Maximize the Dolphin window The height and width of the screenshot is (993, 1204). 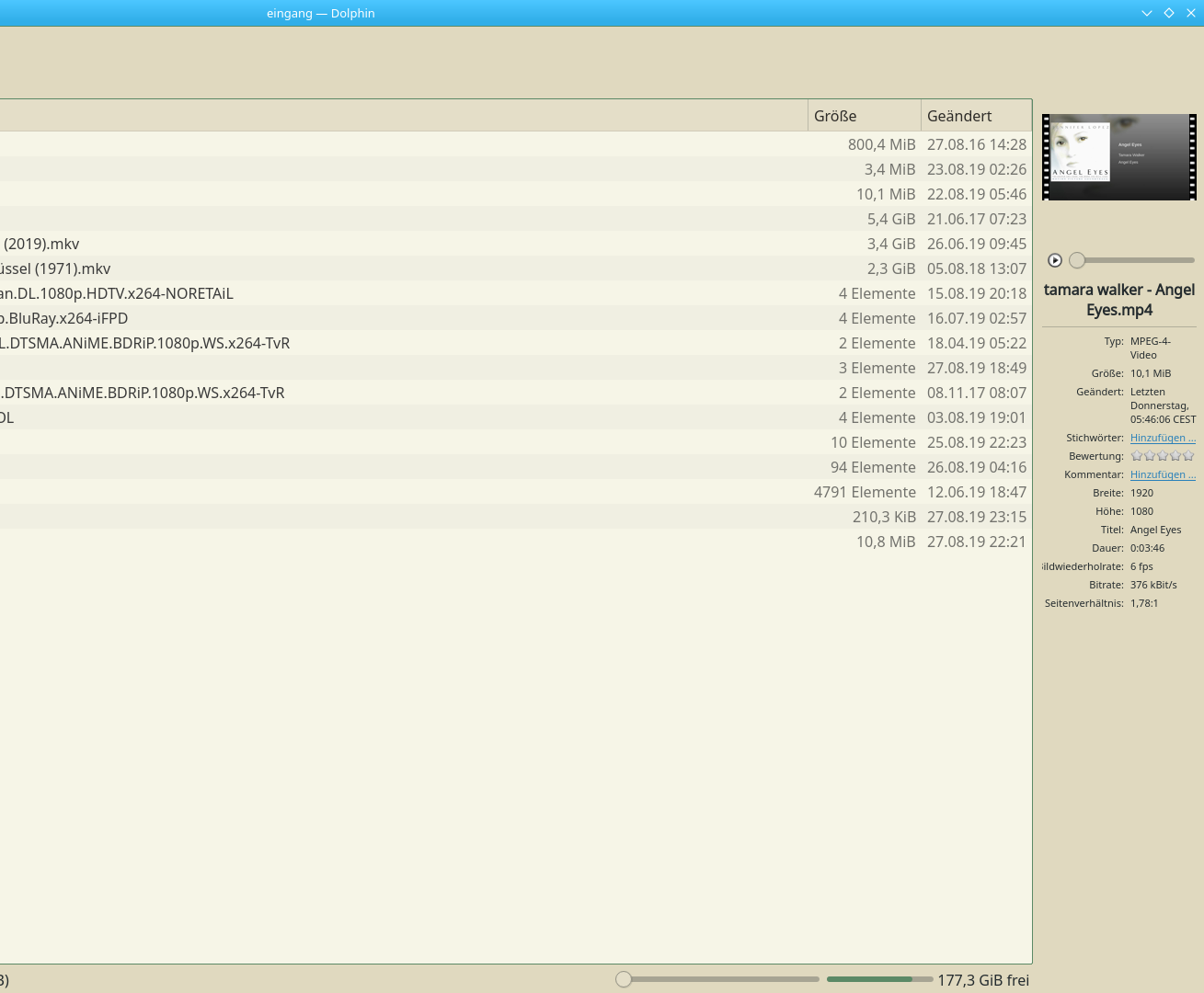click(1169, 13)
